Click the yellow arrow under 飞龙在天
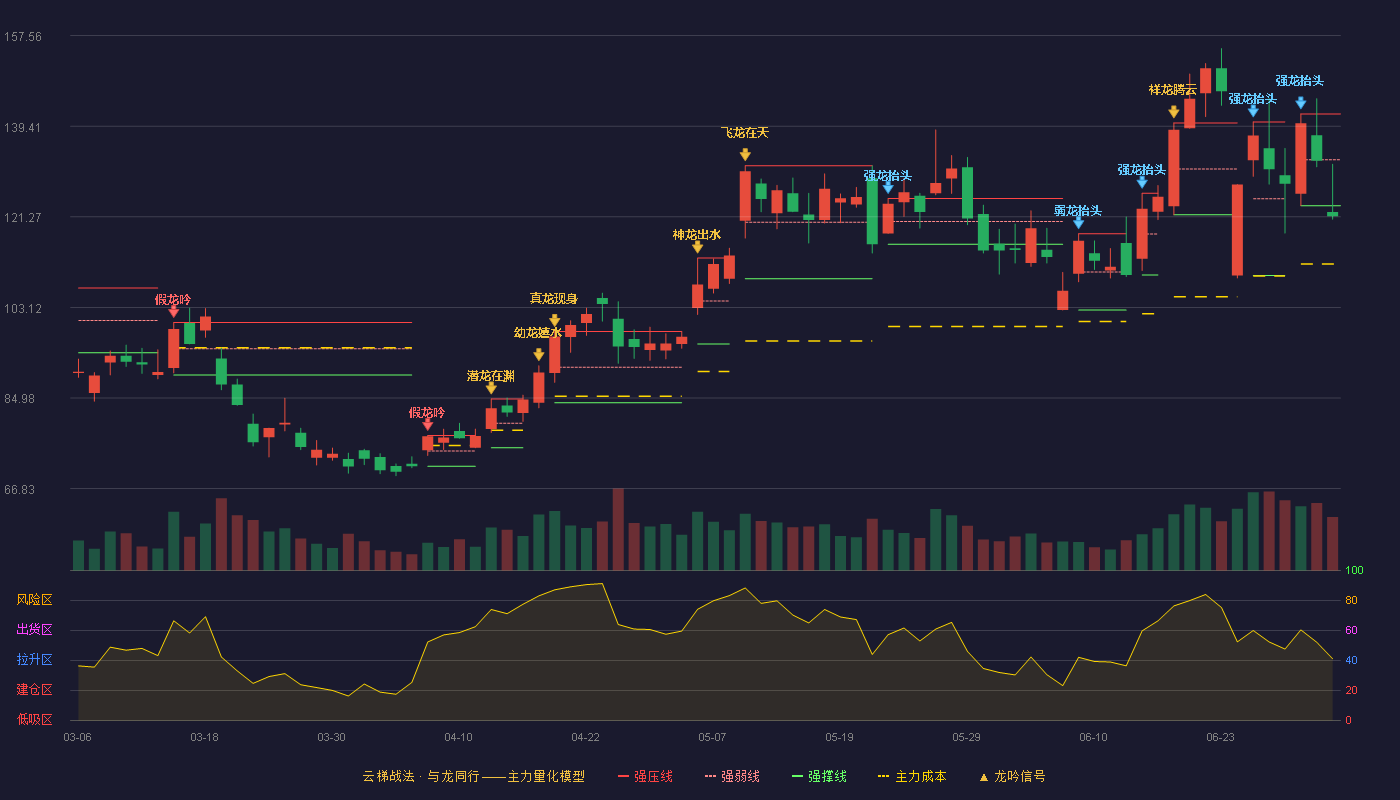 (745, 154)
